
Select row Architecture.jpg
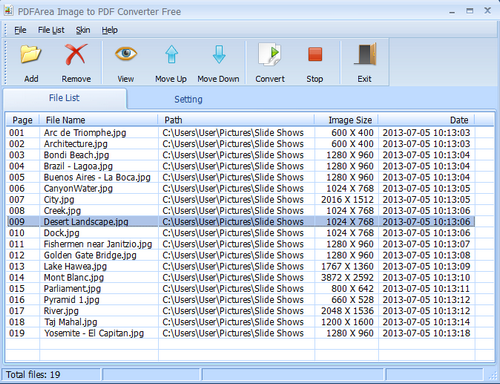pos(241,144)
